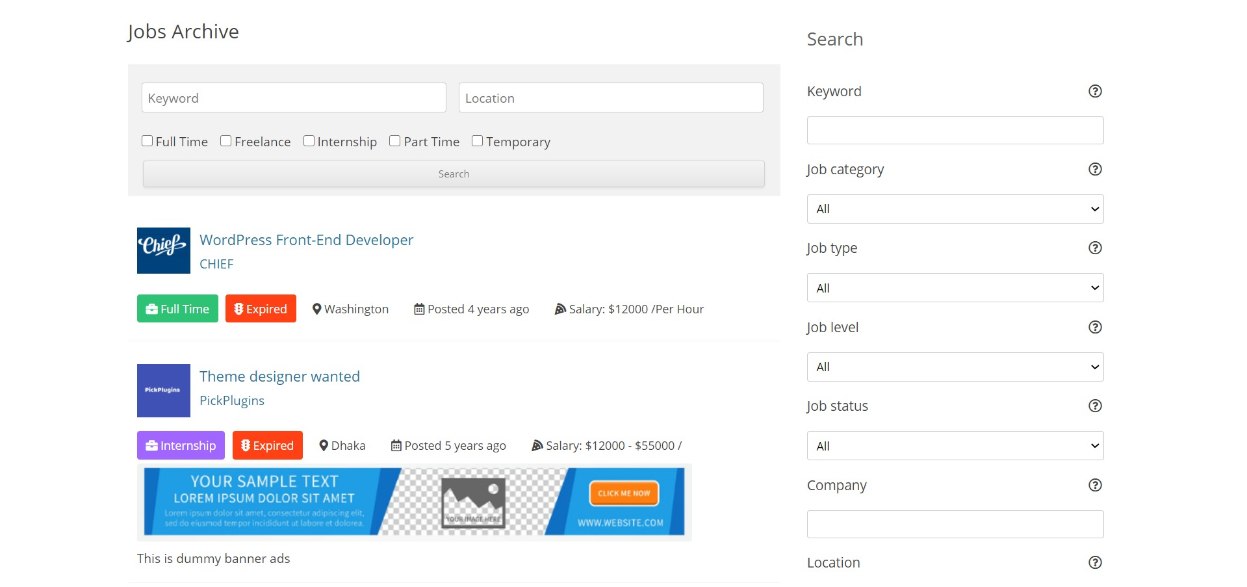
Task: Click the Search button in the archive form
Action: pos(454,174)
